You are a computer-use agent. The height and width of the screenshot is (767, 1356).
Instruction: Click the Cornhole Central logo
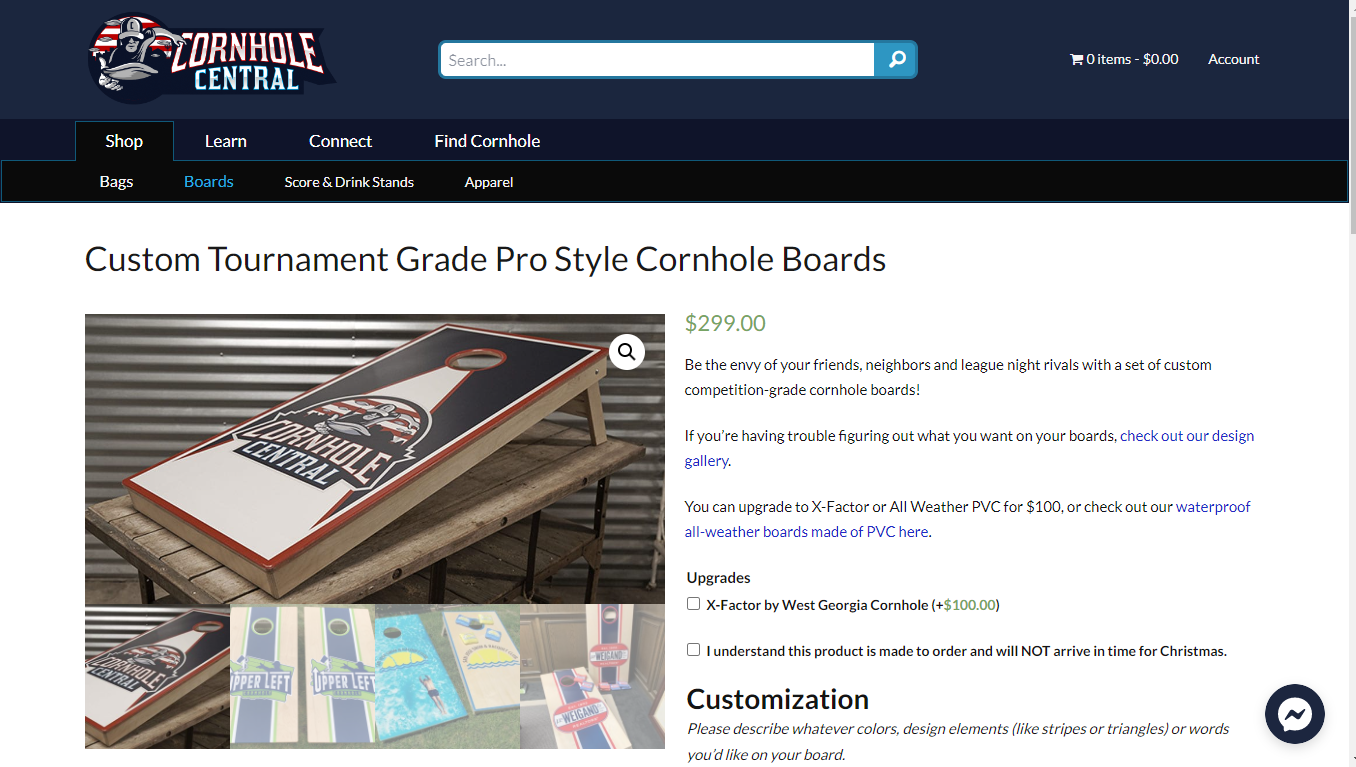(x=211, y=58)
